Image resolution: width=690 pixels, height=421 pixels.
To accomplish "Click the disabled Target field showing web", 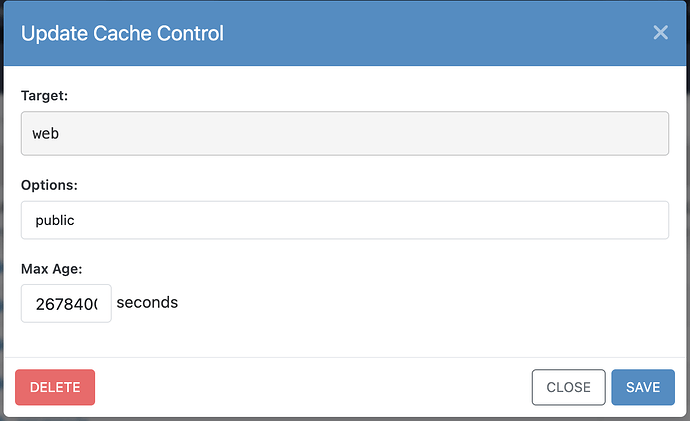I will (344, 133).
